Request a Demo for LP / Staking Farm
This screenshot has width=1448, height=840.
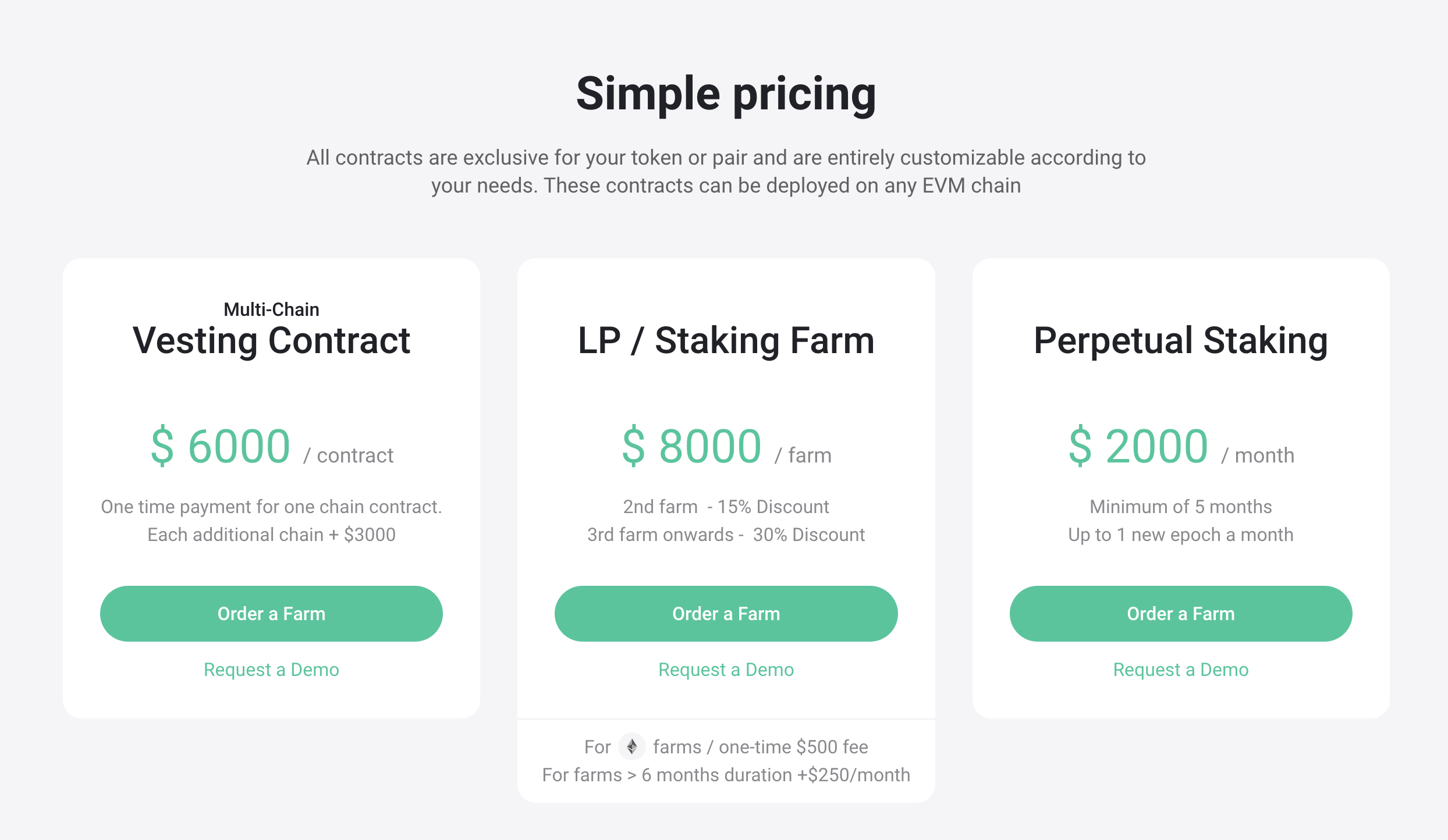(726, 670)
